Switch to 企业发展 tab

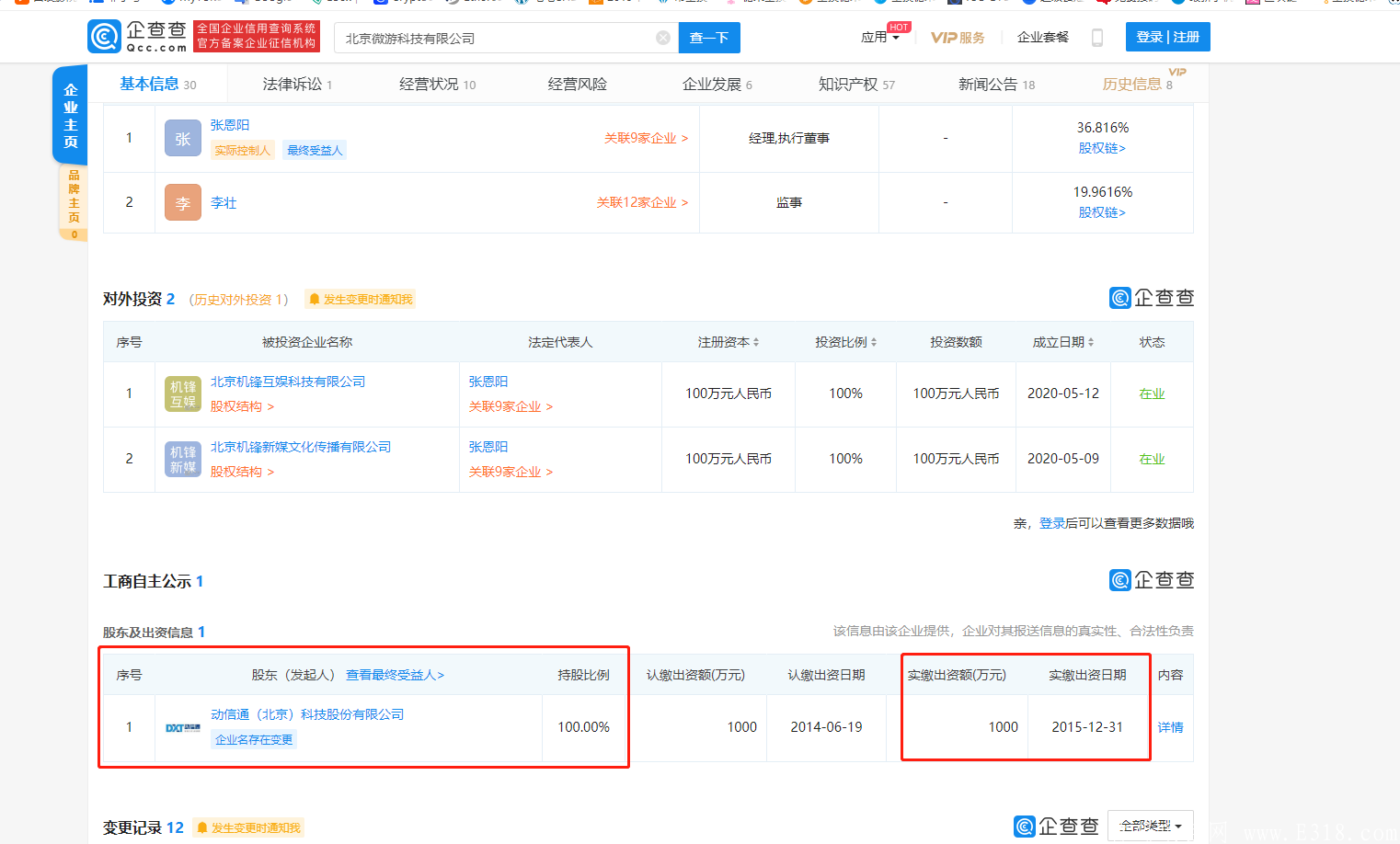tap(717, 84)
